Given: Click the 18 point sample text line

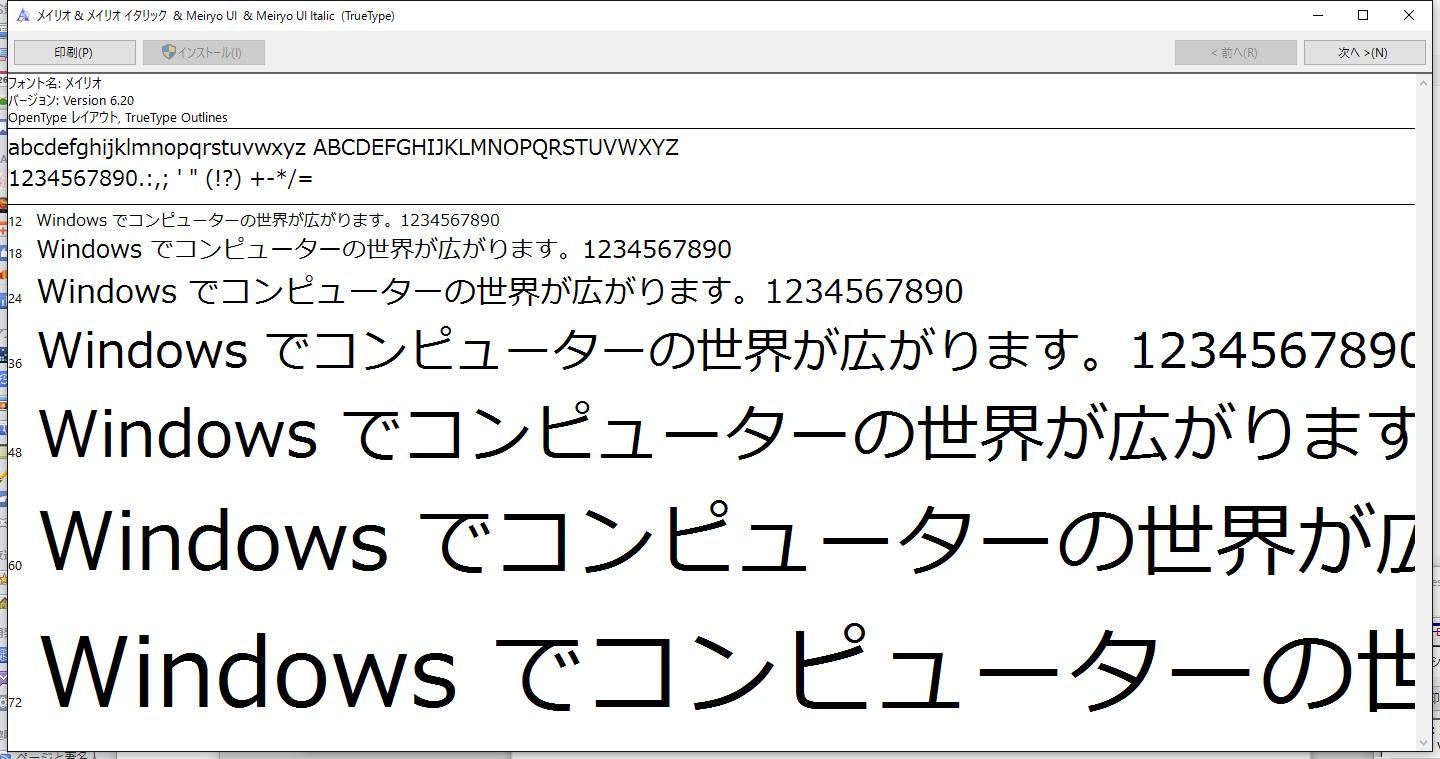Looking at the screenshot, I should pos(384,249).
